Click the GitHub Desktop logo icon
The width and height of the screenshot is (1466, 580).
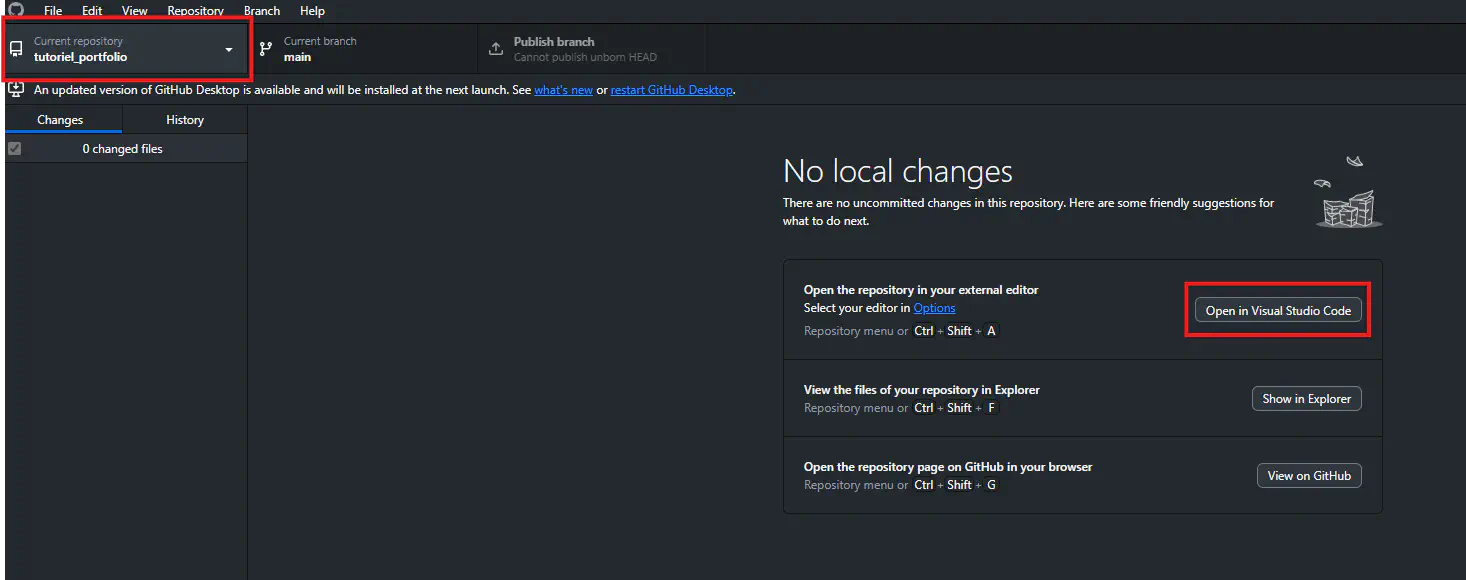(x=15, y=9)
